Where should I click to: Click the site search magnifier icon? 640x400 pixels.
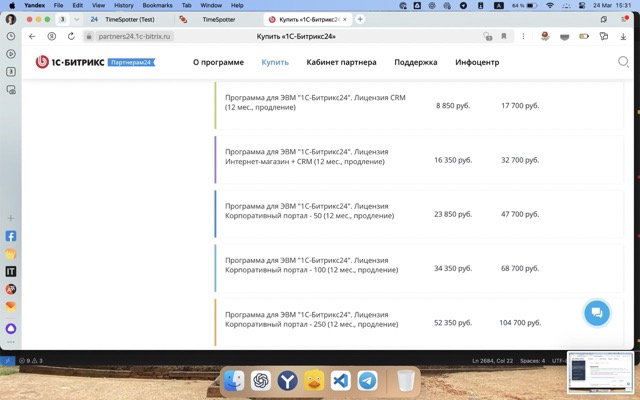[x=623, y=62]
